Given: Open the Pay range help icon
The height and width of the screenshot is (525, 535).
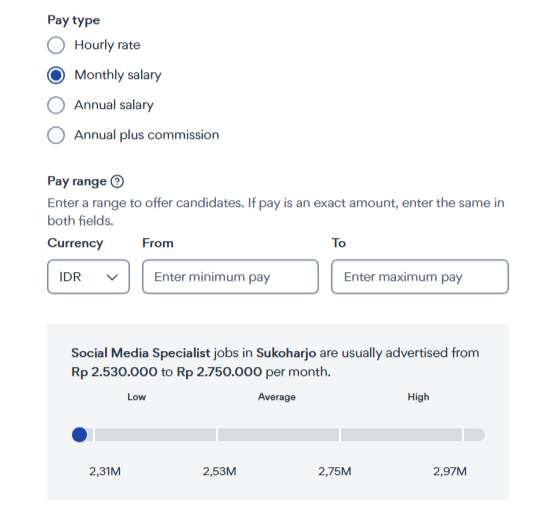Looking at the screenshot, I should point(117,181).
